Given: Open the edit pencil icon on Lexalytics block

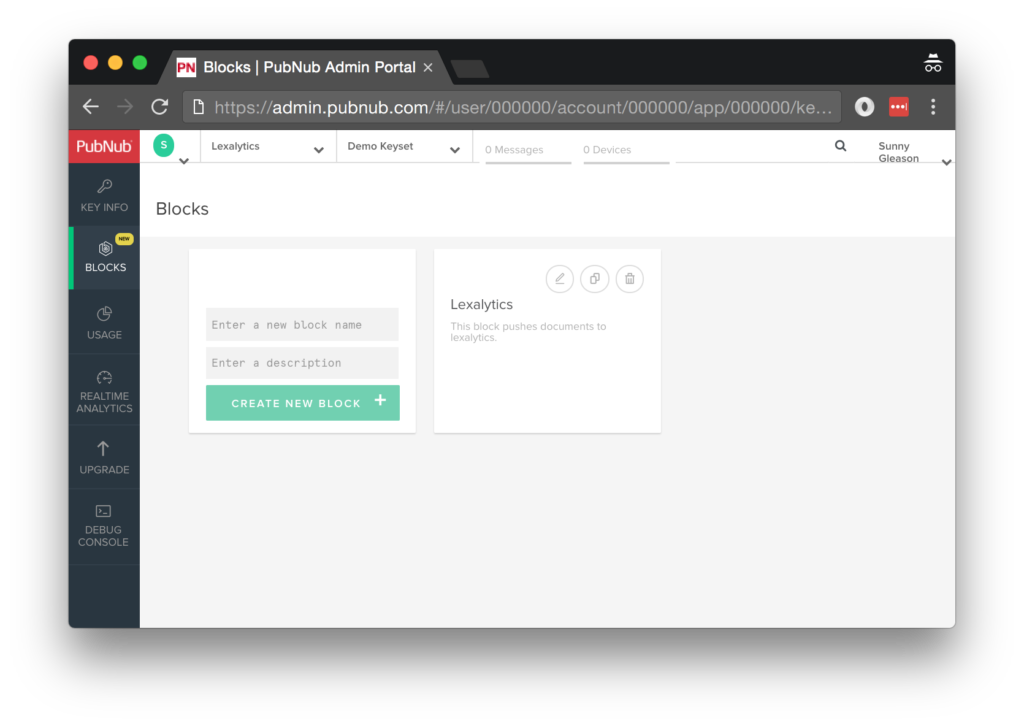Looking at the screenshot, I should click(x=559, y=279).
